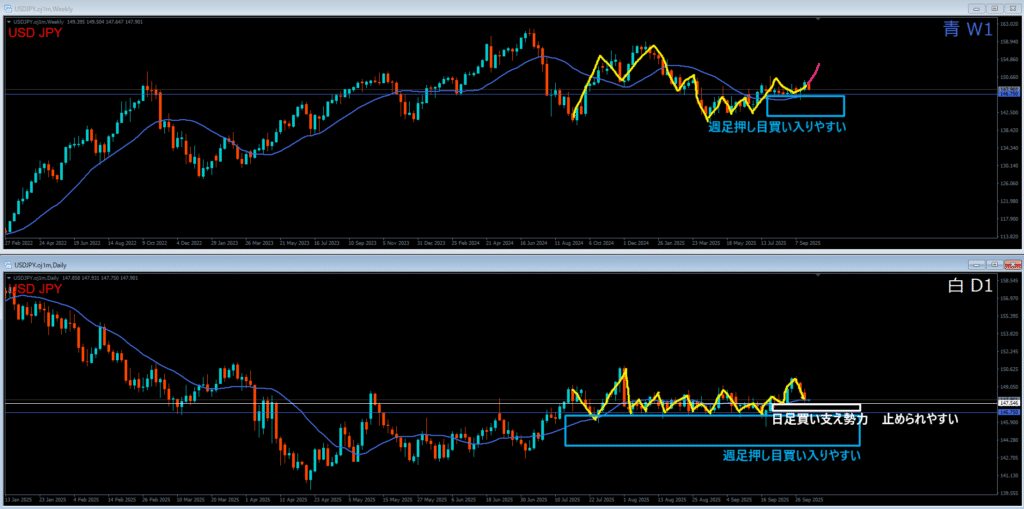Viewport: 1024px width, 509px height.
Task: Minimize the Weekly chart window
Action: point(977,9)
